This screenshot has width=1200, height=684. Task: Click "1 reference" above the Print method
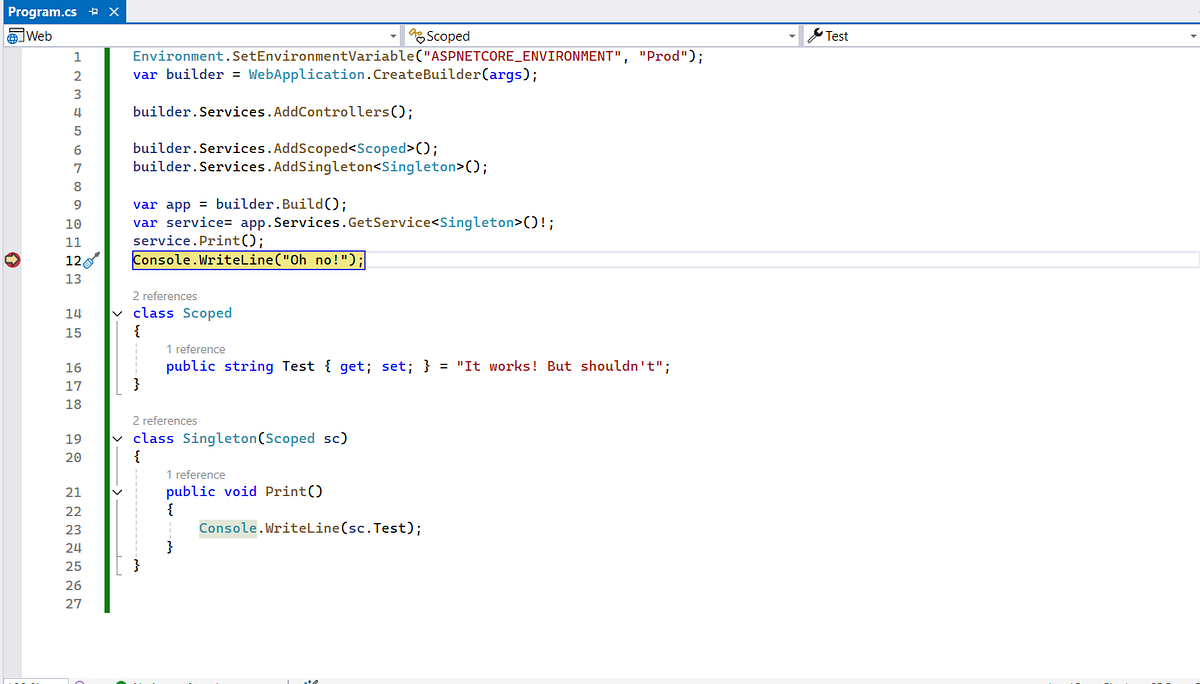click(196, 474)
